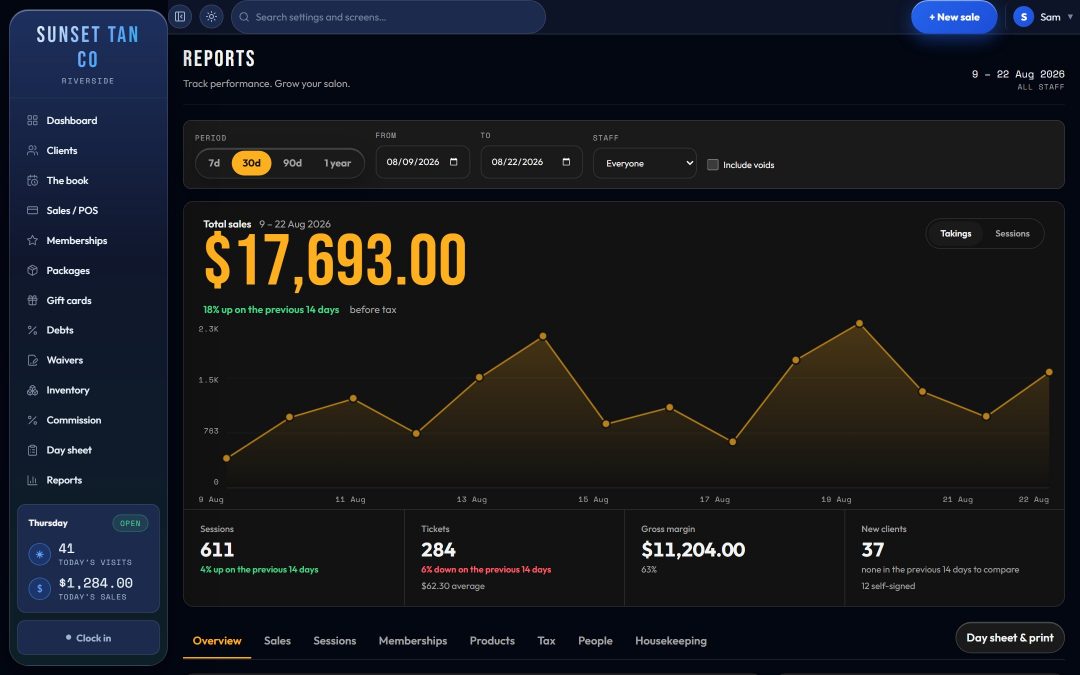Switch chart to Sessions view

tap(1012, 233)
